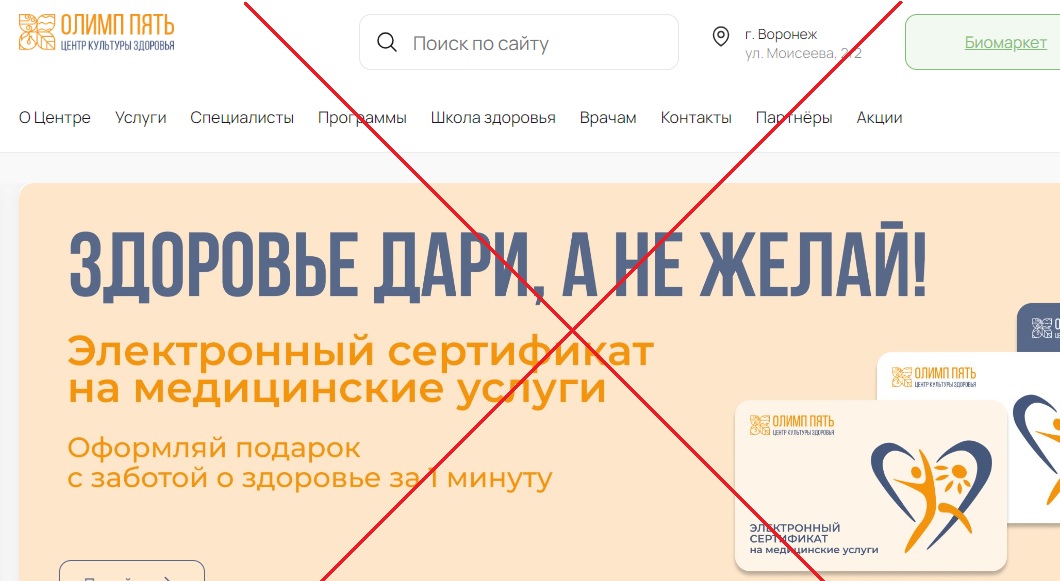Open the Акции menu item
The width and height of the screenshot is (1060, 581).
click(879, 118)
